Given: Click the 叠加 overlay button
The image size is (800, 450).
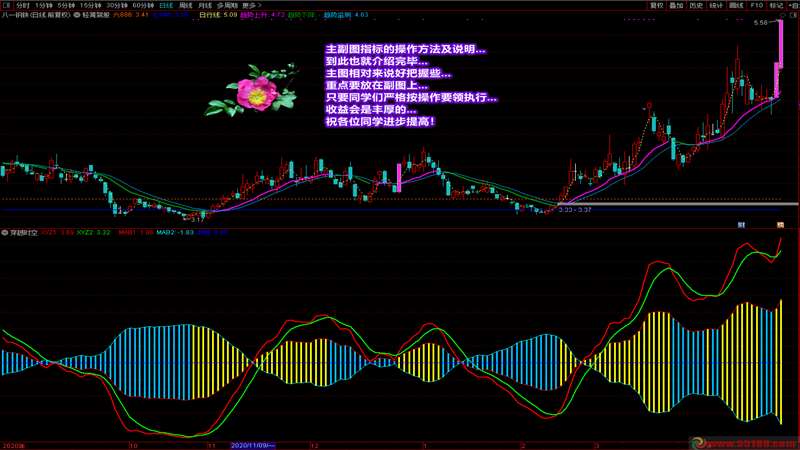Looking at the screenshot, I should click(677, 5).
